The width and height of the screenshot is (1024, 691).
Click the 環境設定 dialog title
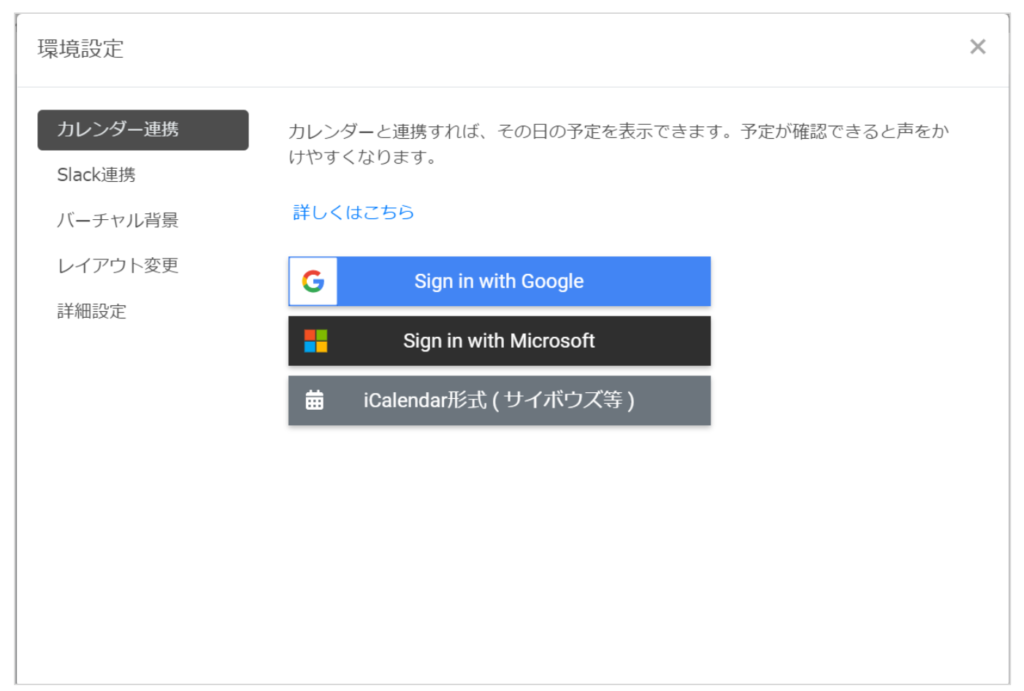(x=80, y=49)
